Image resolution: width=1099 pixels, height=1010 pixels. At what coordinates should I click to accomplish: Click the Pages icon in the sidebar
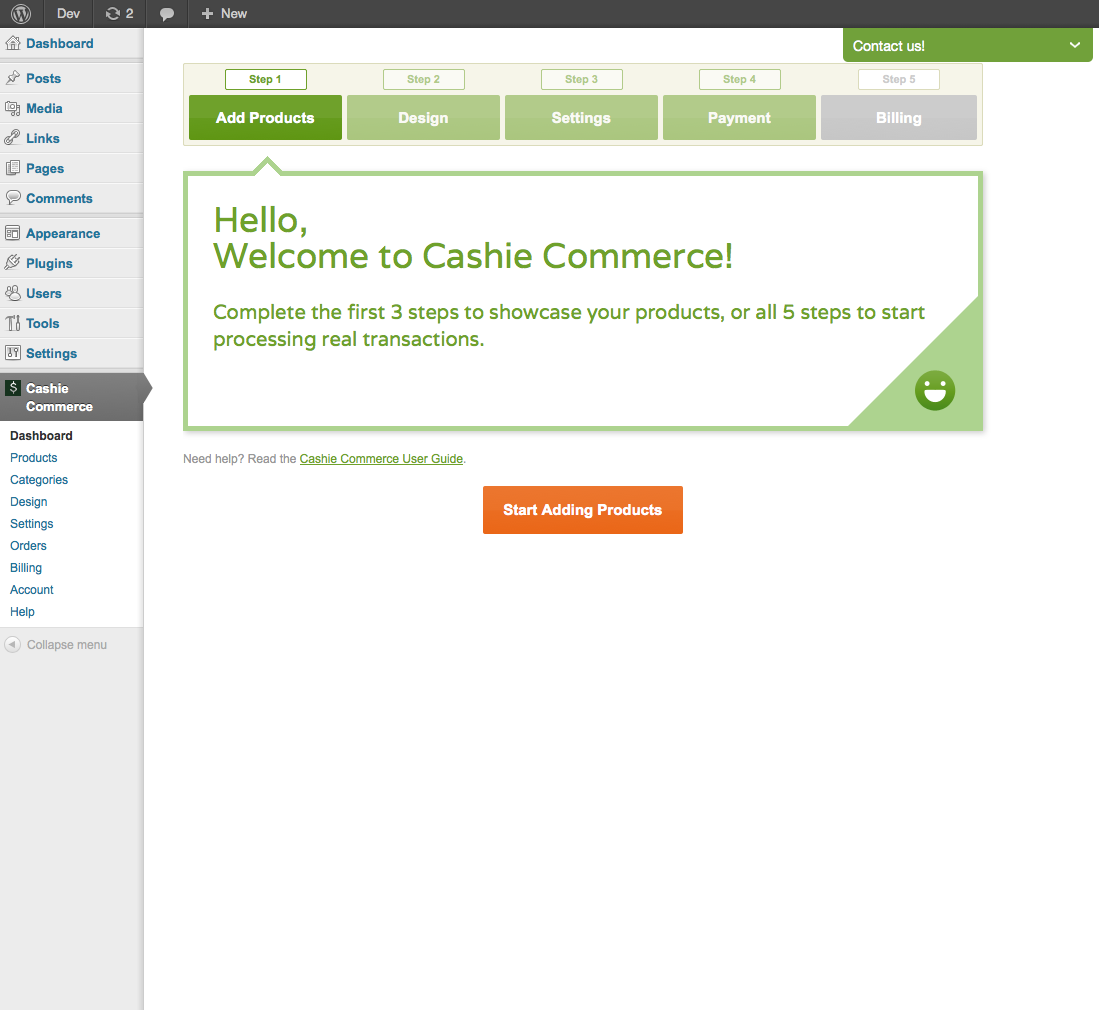(x=13, y=168)
